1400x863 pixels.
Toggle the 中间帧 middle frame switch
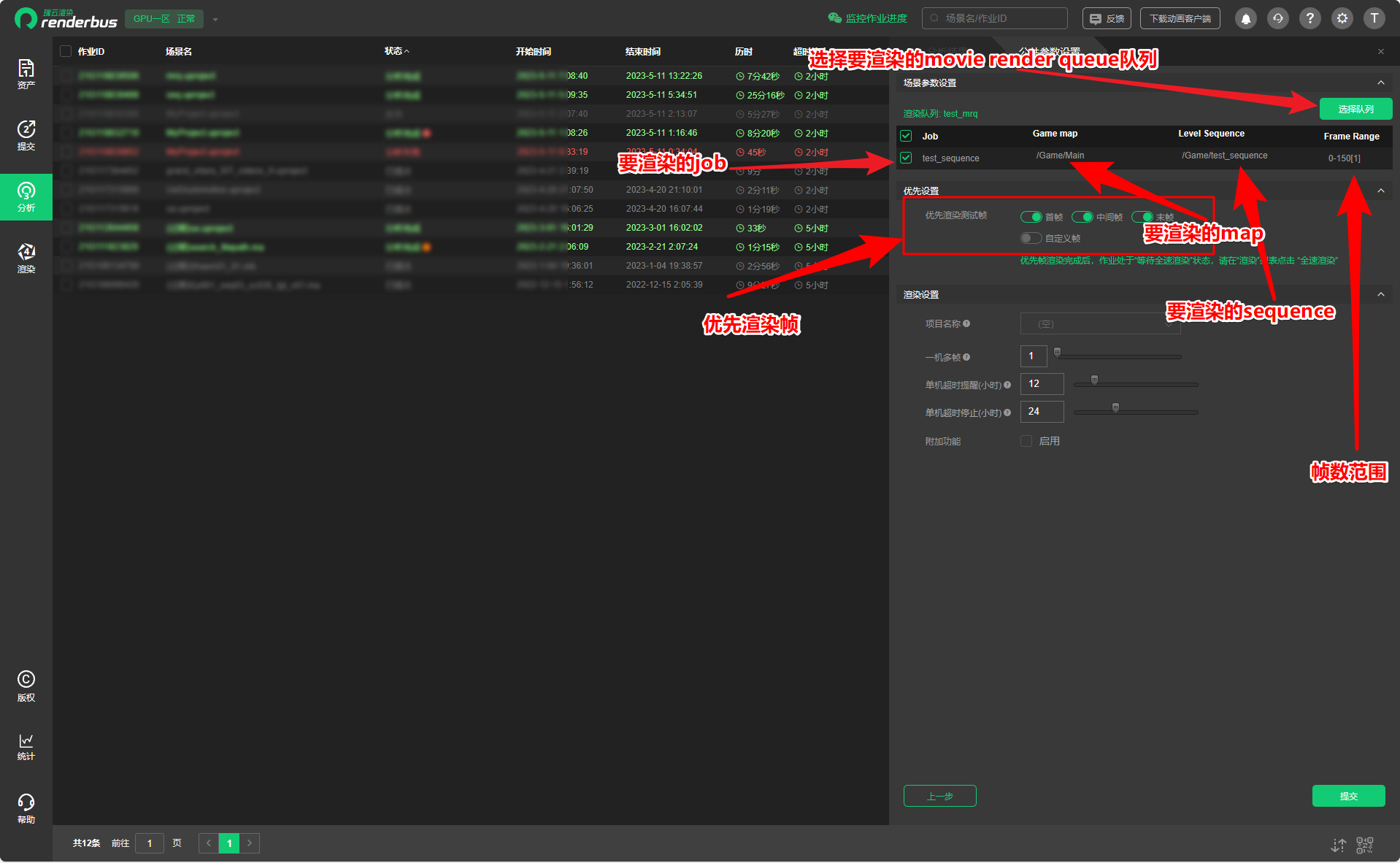[1082, 217]
